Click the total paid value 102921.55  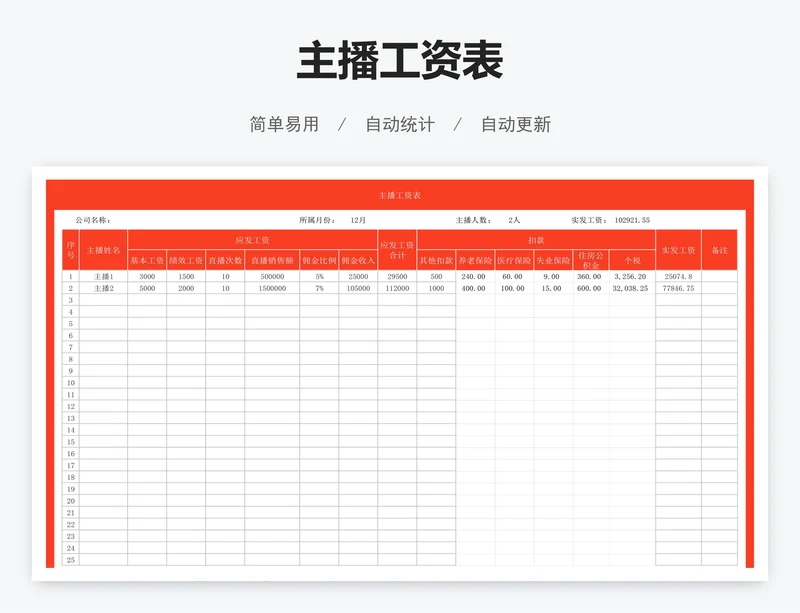pyautogui.click(x=632, y=220)
